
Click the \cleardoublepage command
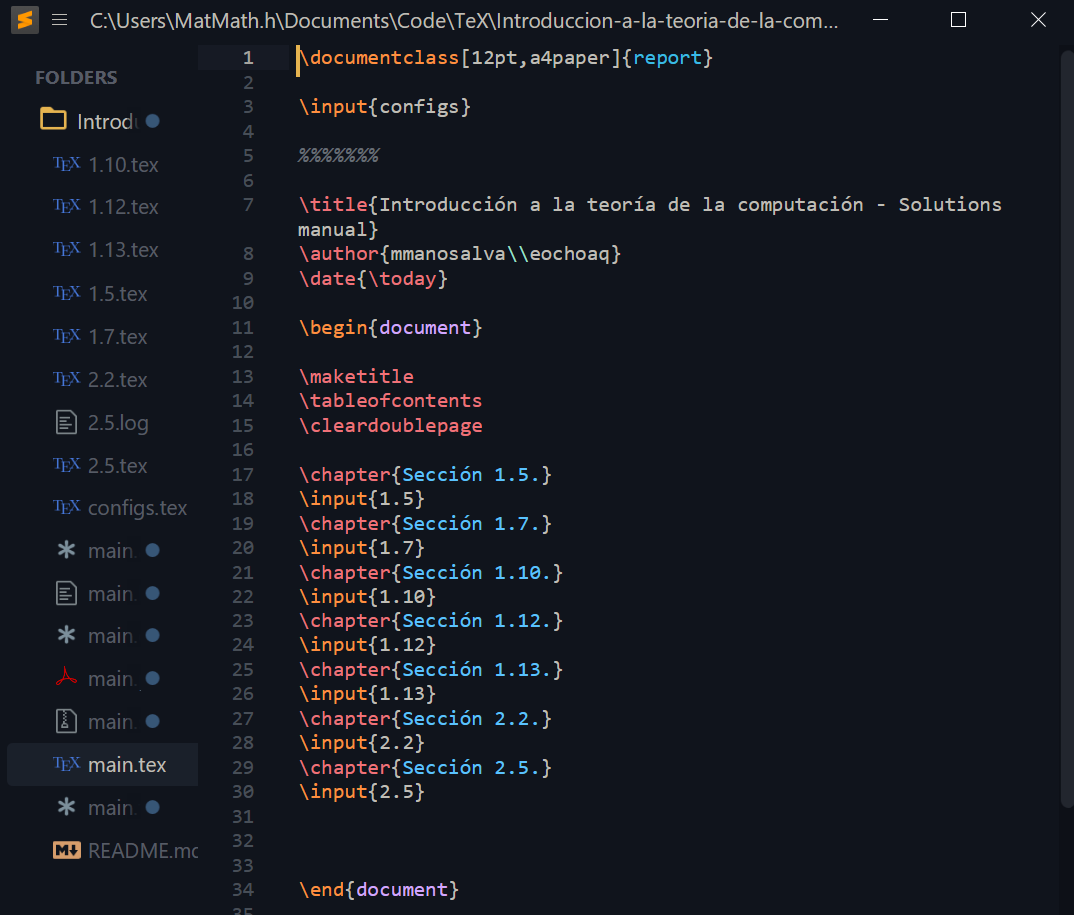pyautogui.click(x=390, y=425)
